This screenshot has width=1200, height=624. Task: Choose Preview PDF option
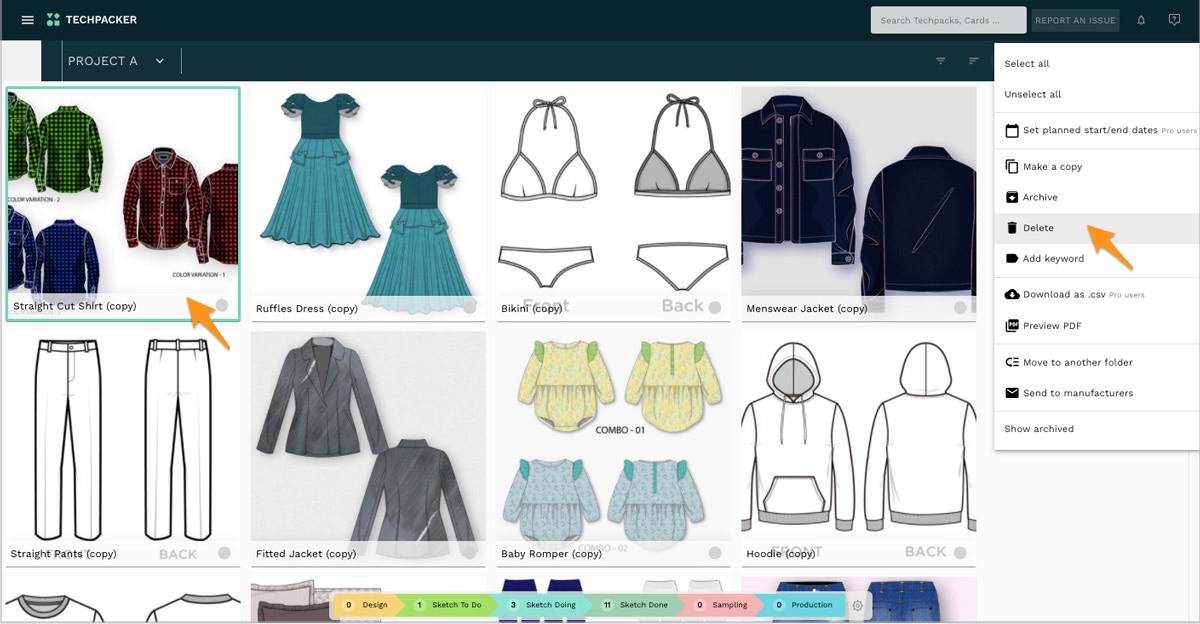[1097, 325]
